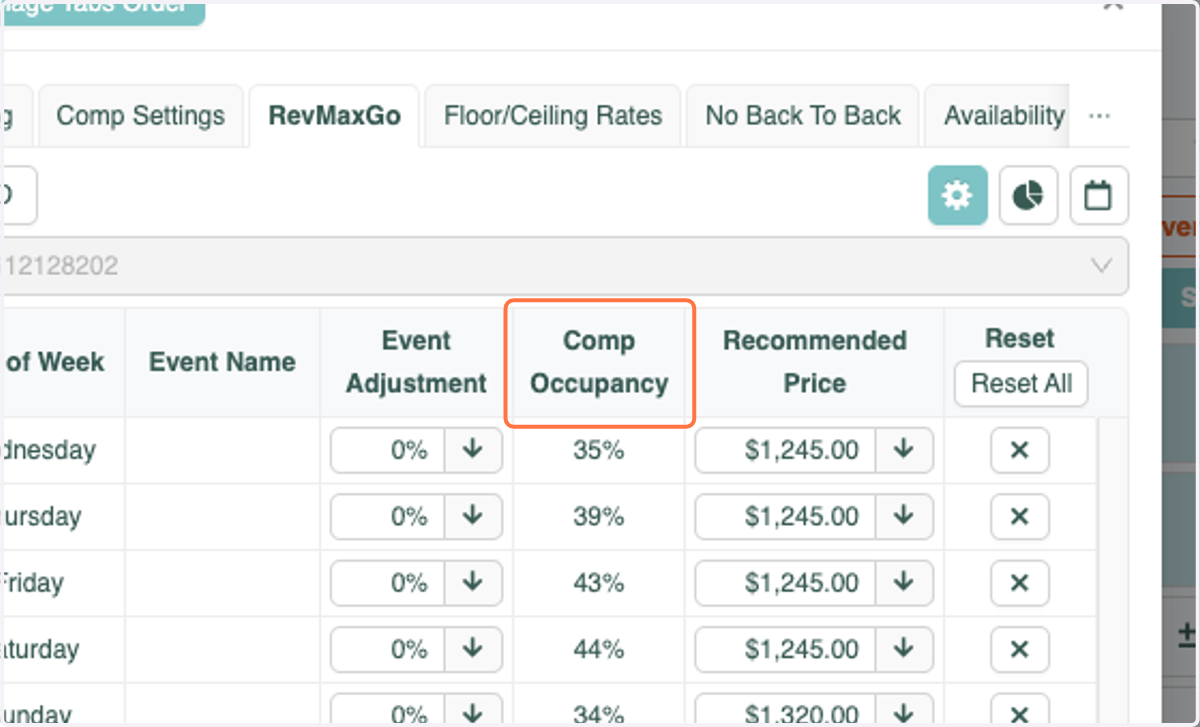Copy down event adjustment arrow for Friday row
The width and height of the screenshot is (1200, 727).
pyautogui.click(x=473, y=582)
